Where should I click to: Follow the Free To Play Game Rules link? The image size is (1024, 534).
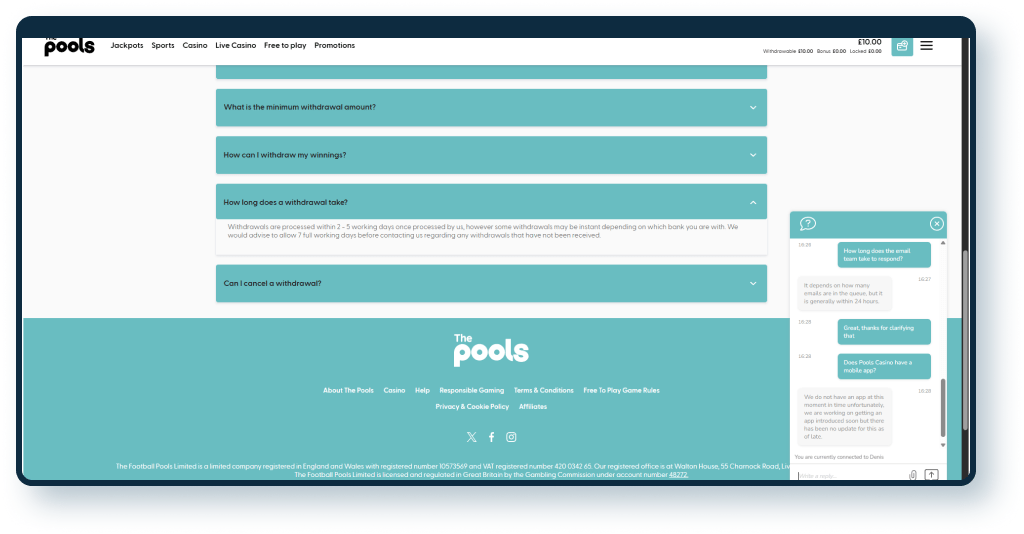(621, 390)
